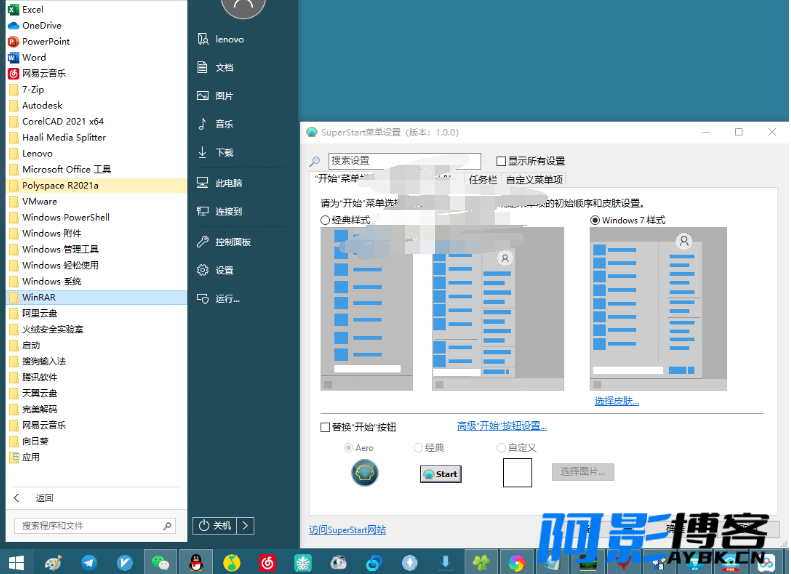Open the Microsoft Office 工具 folder

pos(96,169)
